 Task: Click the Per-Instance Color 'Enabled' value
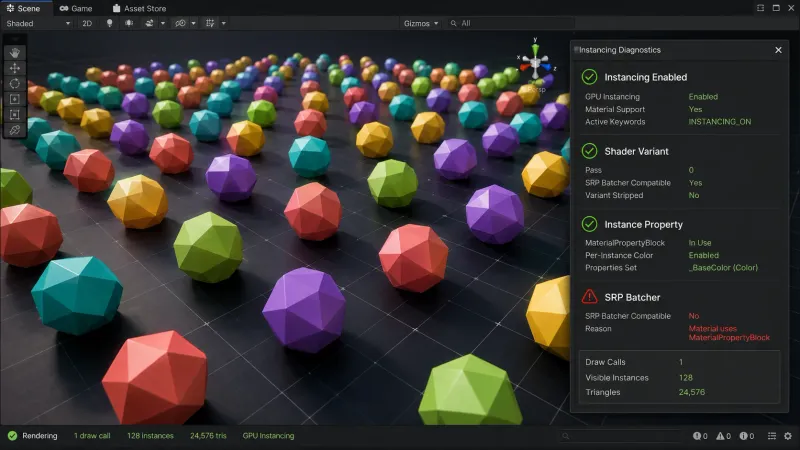(704, 255)
